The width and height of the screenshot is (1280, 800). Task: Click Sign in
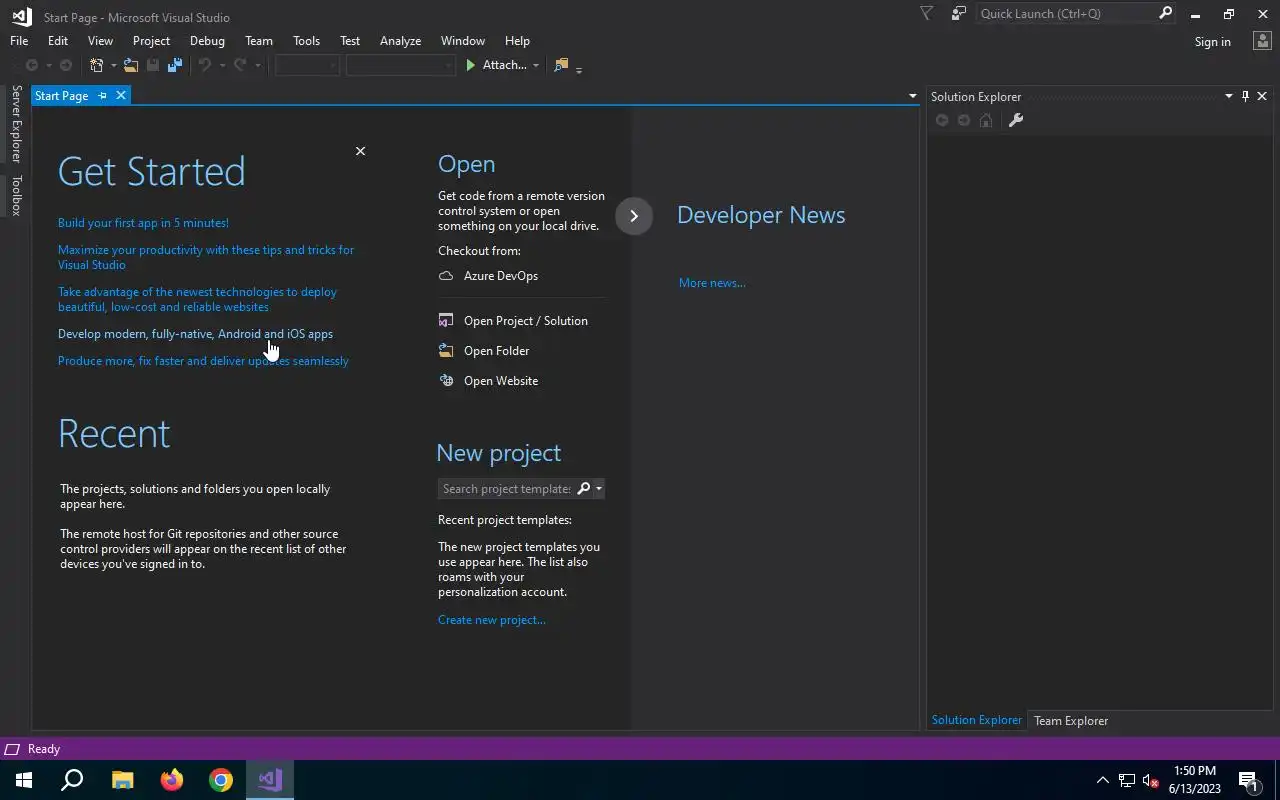(1212, 42)
